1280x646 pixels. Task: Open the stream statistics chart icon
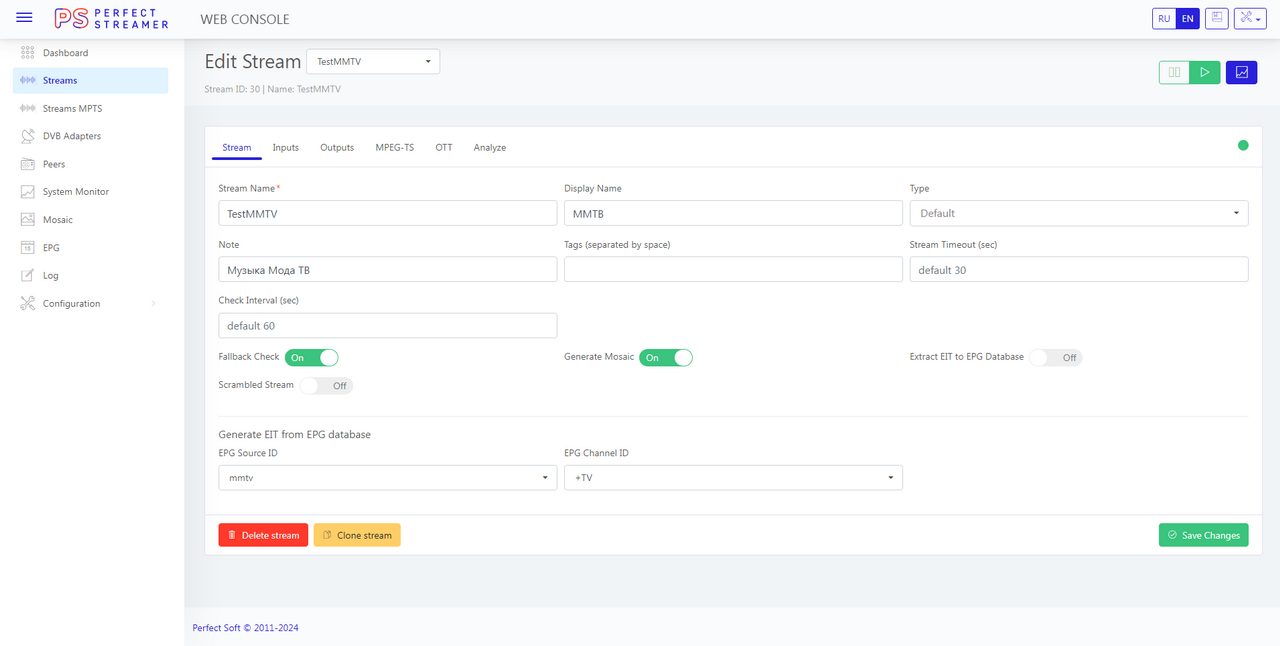[1241, 72]
